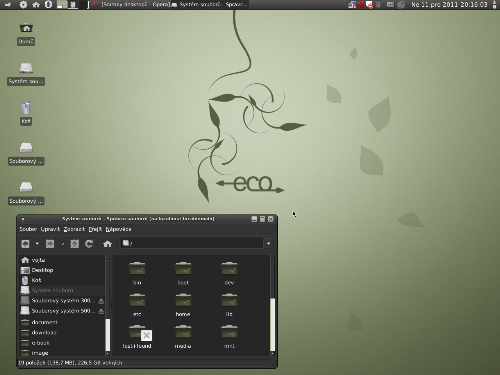
Task: Select Koš trash in the sidebar
Action: pos(62,280)
